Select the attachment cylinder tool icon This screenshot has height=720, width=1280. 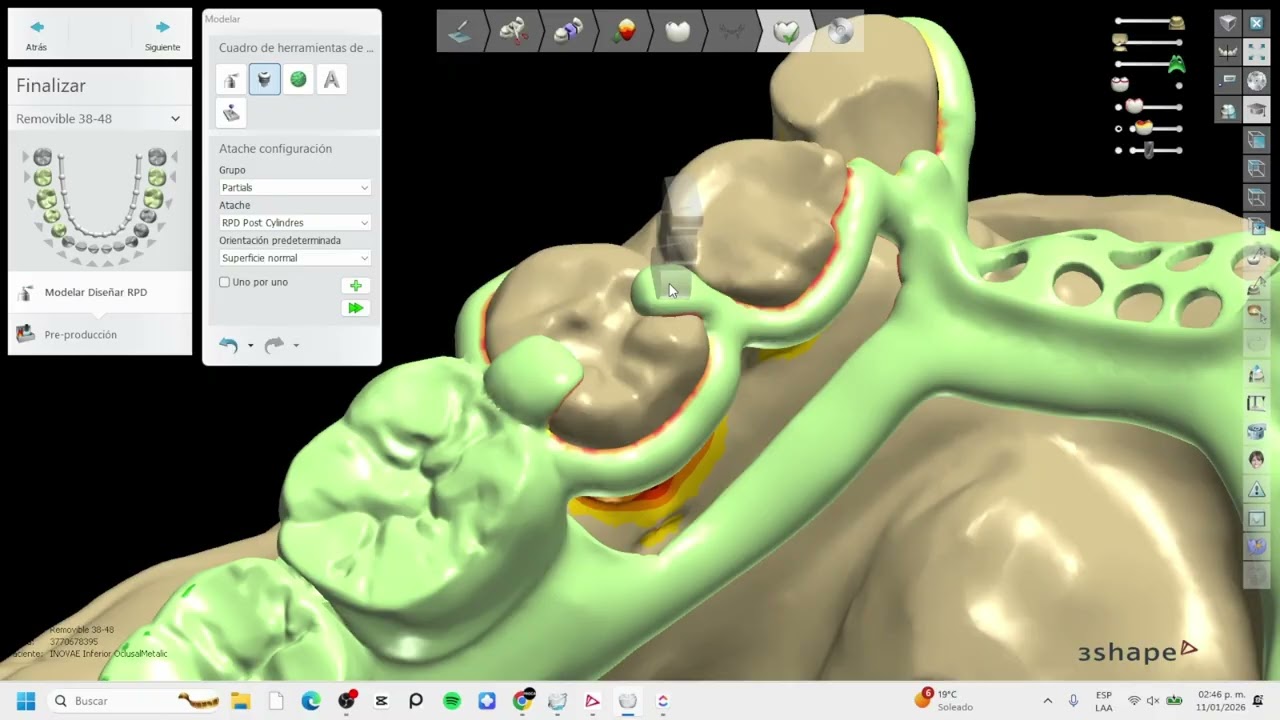264,79
